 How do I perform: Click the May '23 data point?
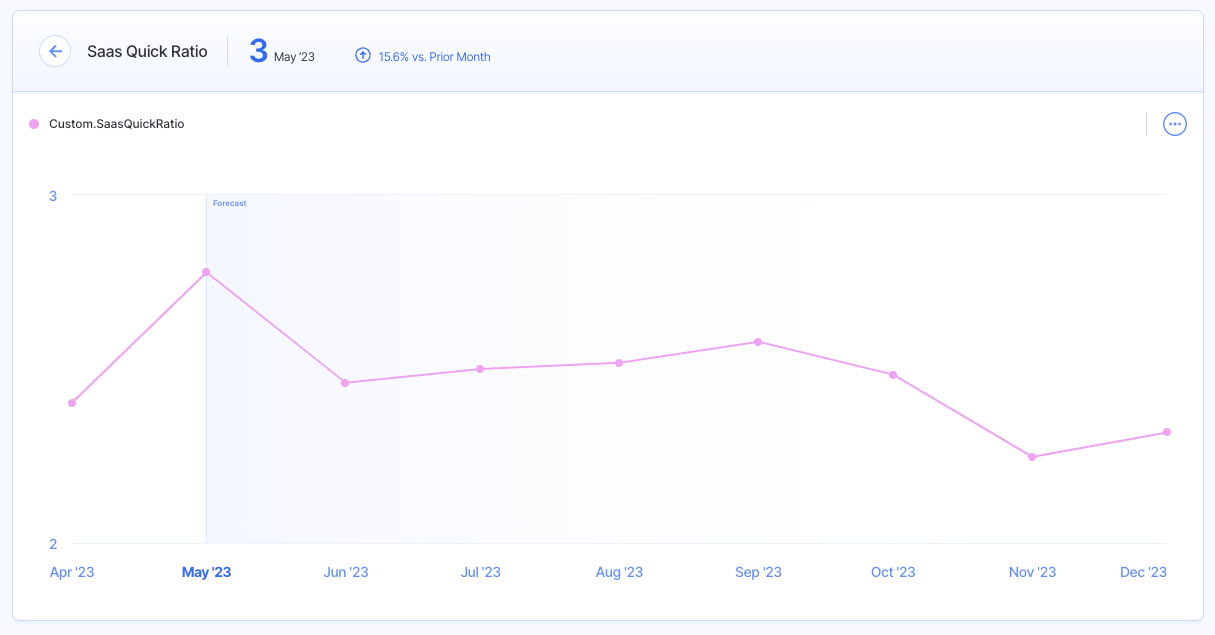(207, 271)
